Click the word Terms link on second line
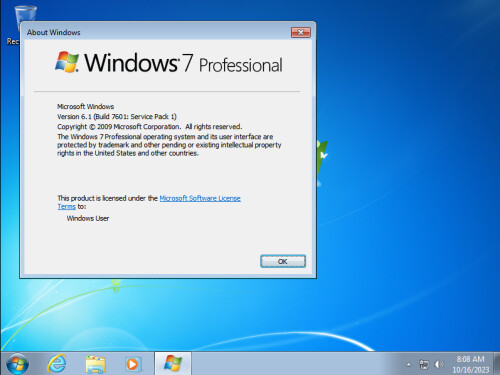This screenshot has height=375, width=500. click(x=66, y=207)
